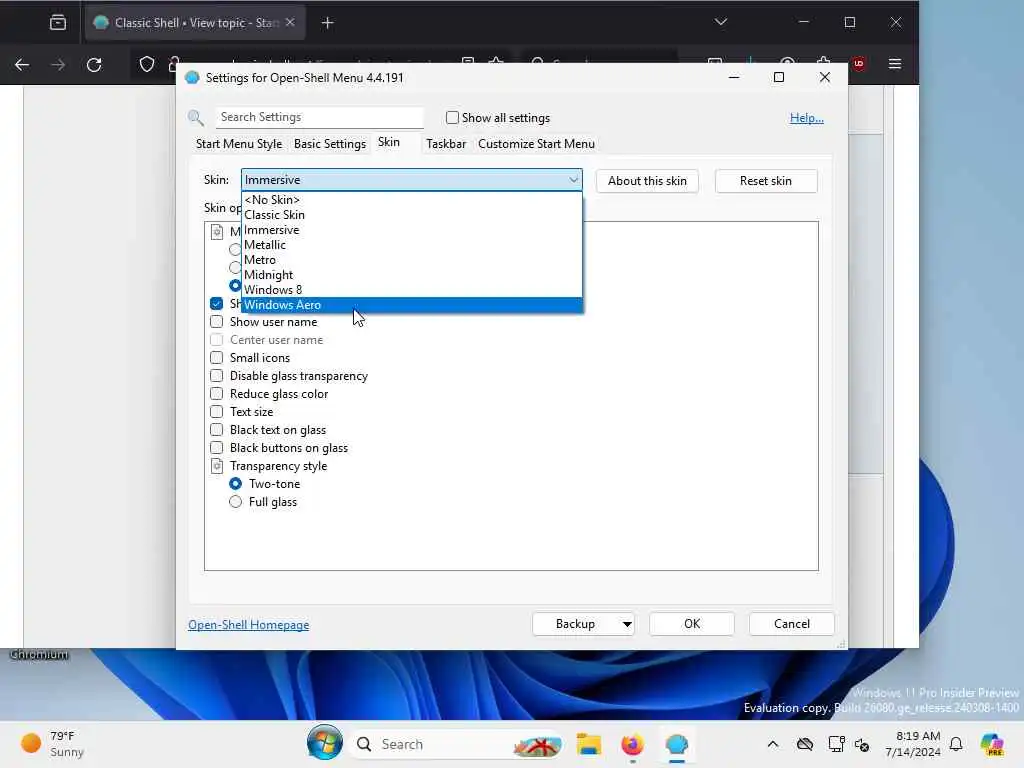Choose Classic Skin from the skin list

tap(412, 215)
